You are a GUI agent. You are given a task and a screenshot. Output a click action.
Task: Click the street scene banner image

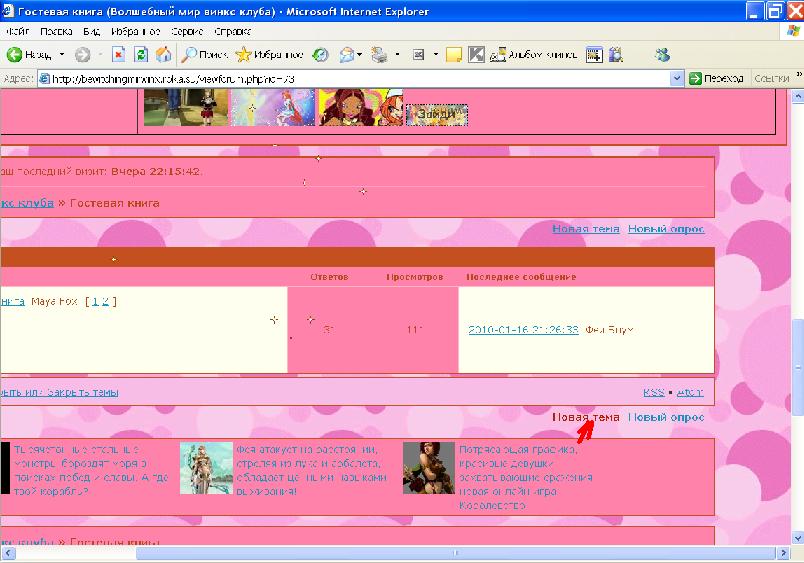click(186, 107)
